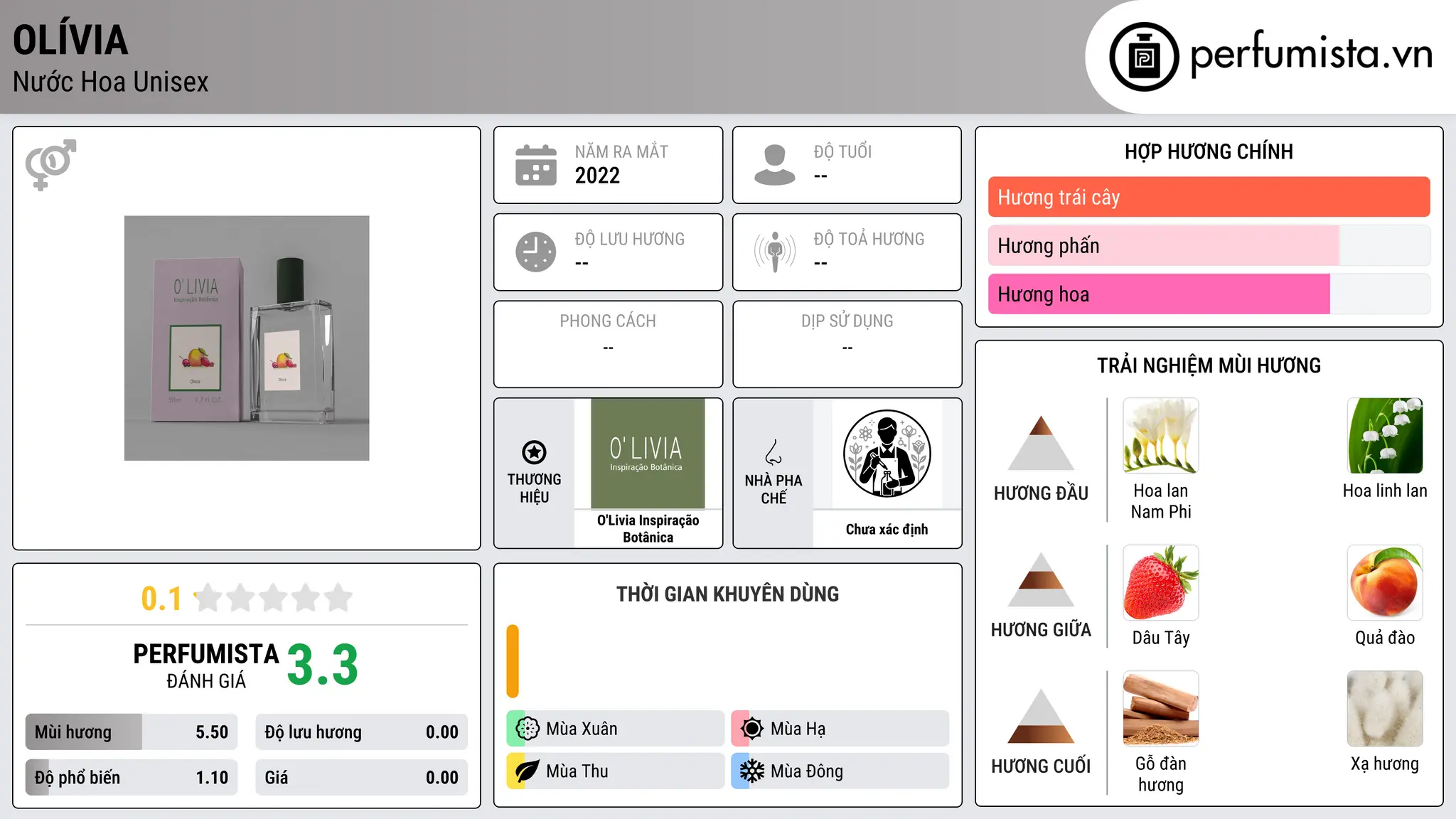Click the Mùa Hạ season label
Viewport: 1456px width, 819px height.
tap(798, 729)
